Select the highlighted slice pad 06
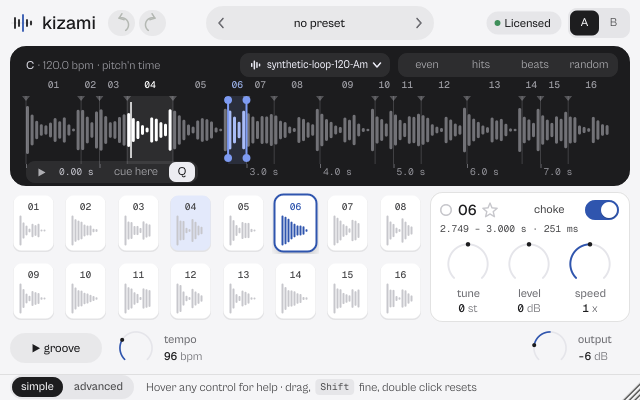This screenshot has height=400, width=640. [296, 223]
